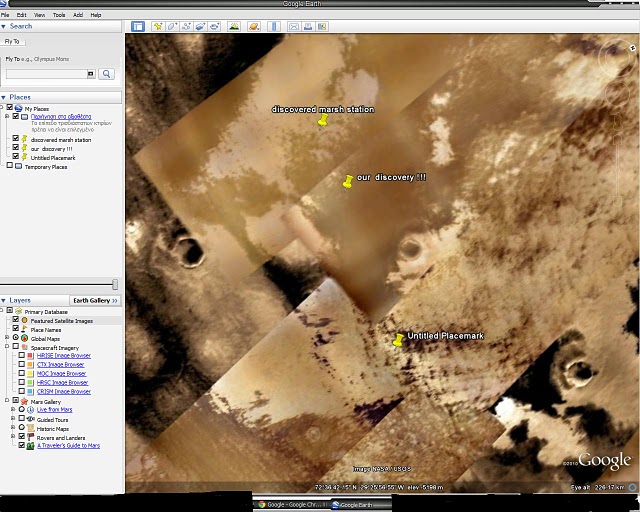The height and width of the screenshot is (512, 640).
Task: Click the Temporary Places folder icon
Action: click(x=18, y=166)
